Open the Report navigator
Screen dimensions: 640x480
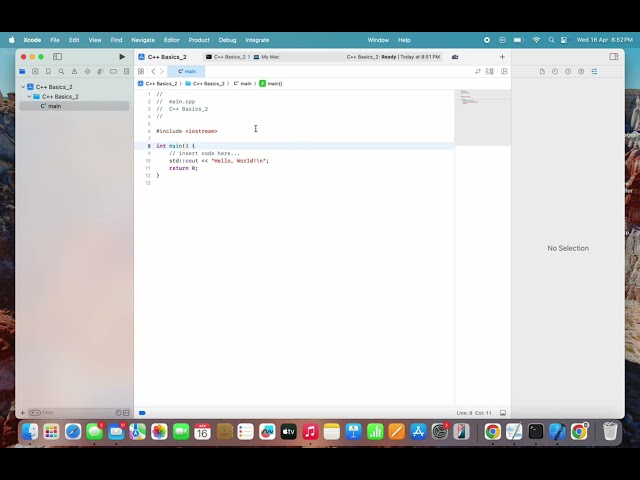[127, 71]
